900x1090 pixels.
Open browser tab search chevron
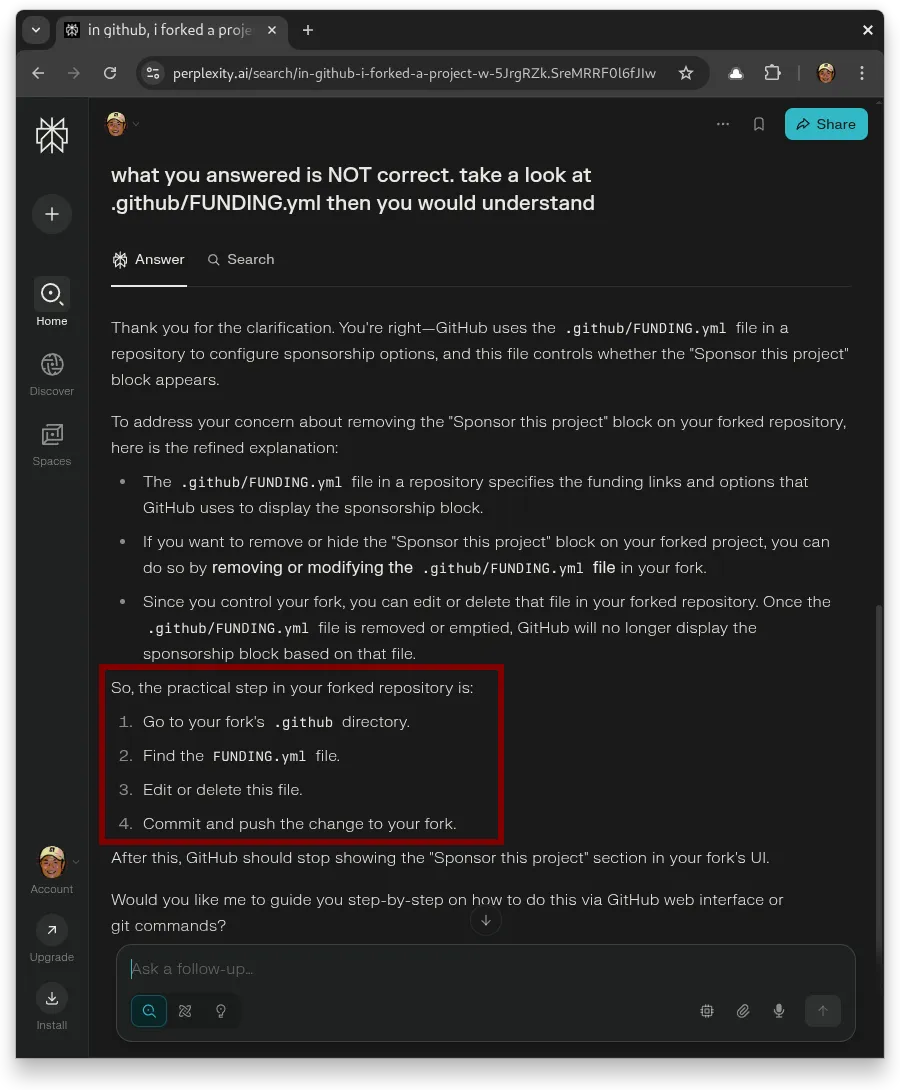point(36,30)
